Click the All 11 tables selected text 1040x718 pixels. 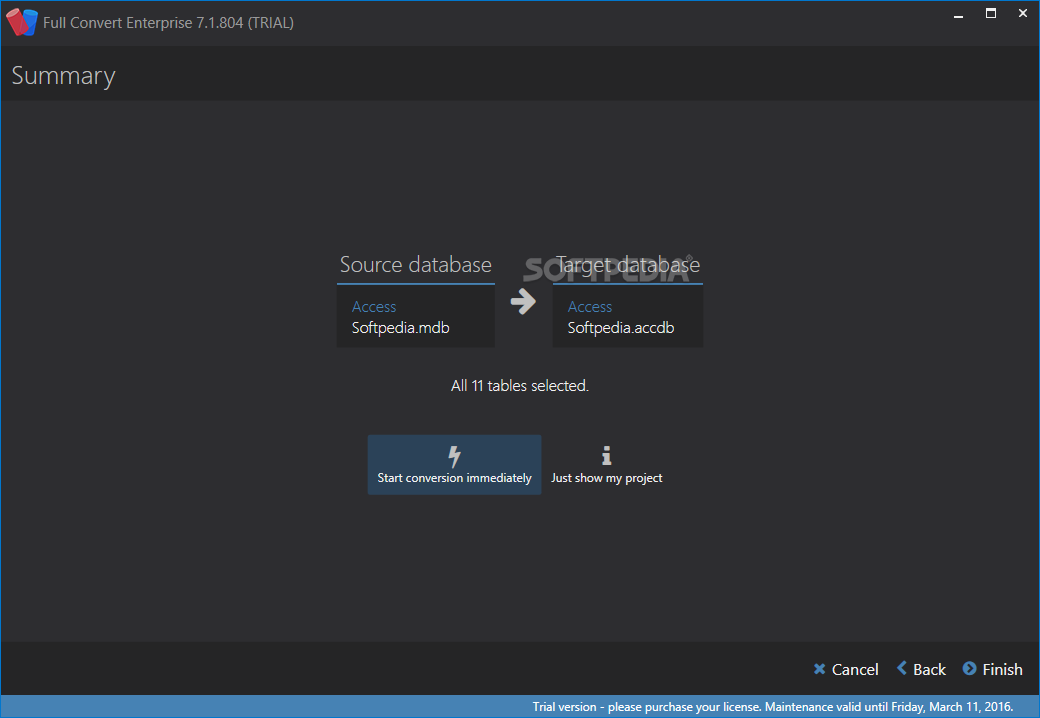click(520, 386)
